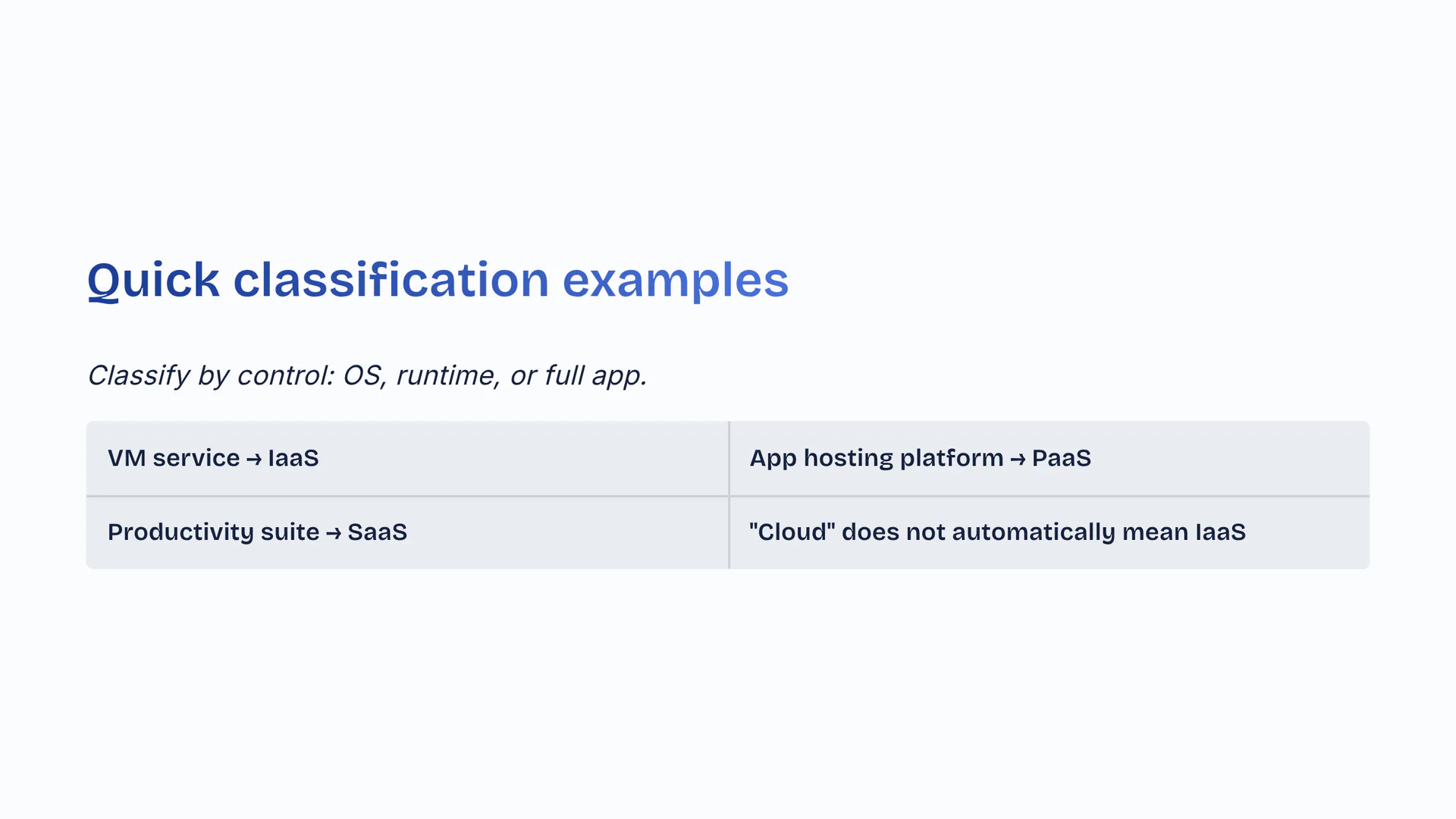Viewport: 1456px width, 819px height.
Task: Click OS in the subtitle text
Action: click(x=362, y=375)
